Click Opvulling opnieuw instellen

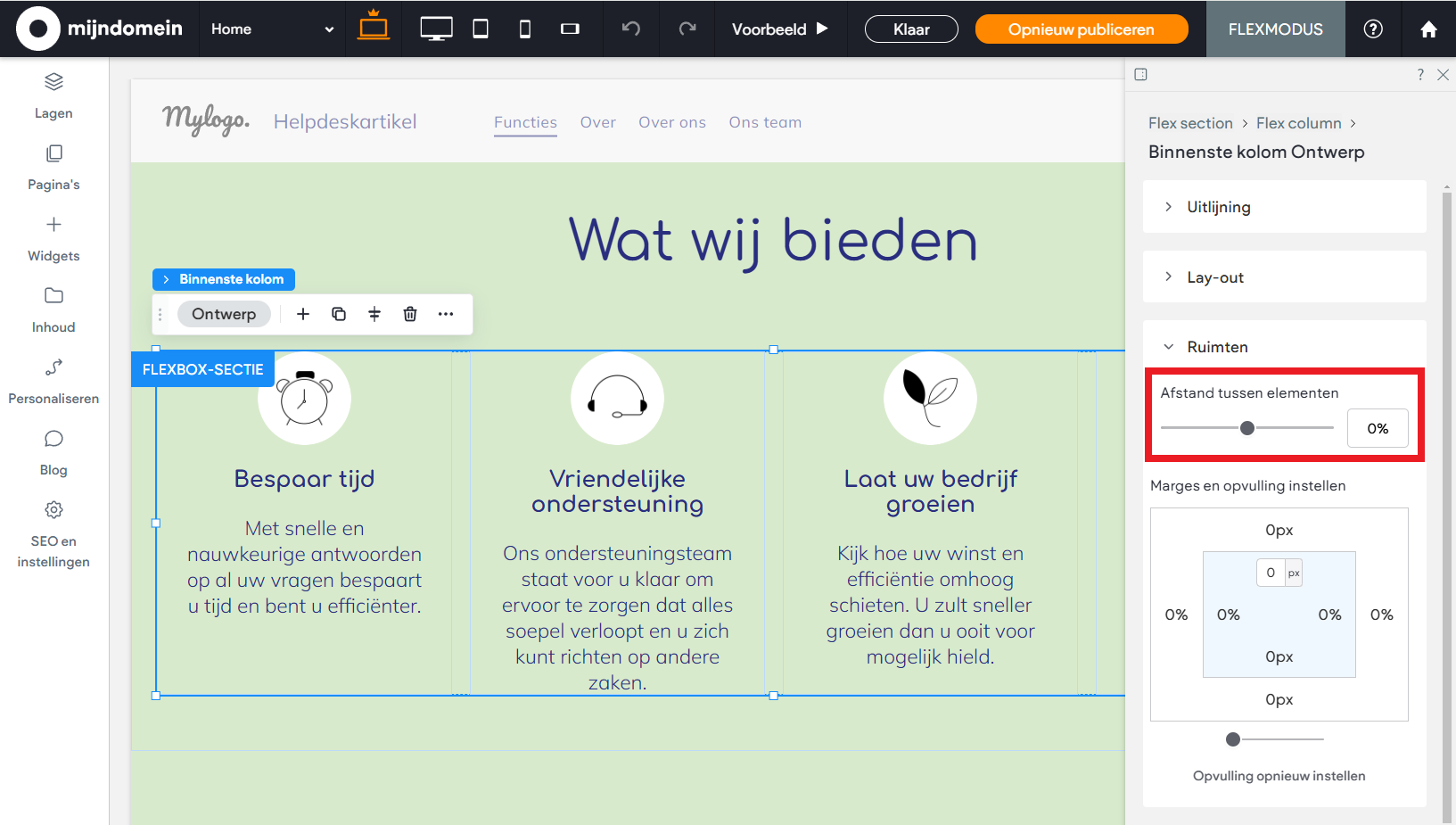(x=1279, y=775)
